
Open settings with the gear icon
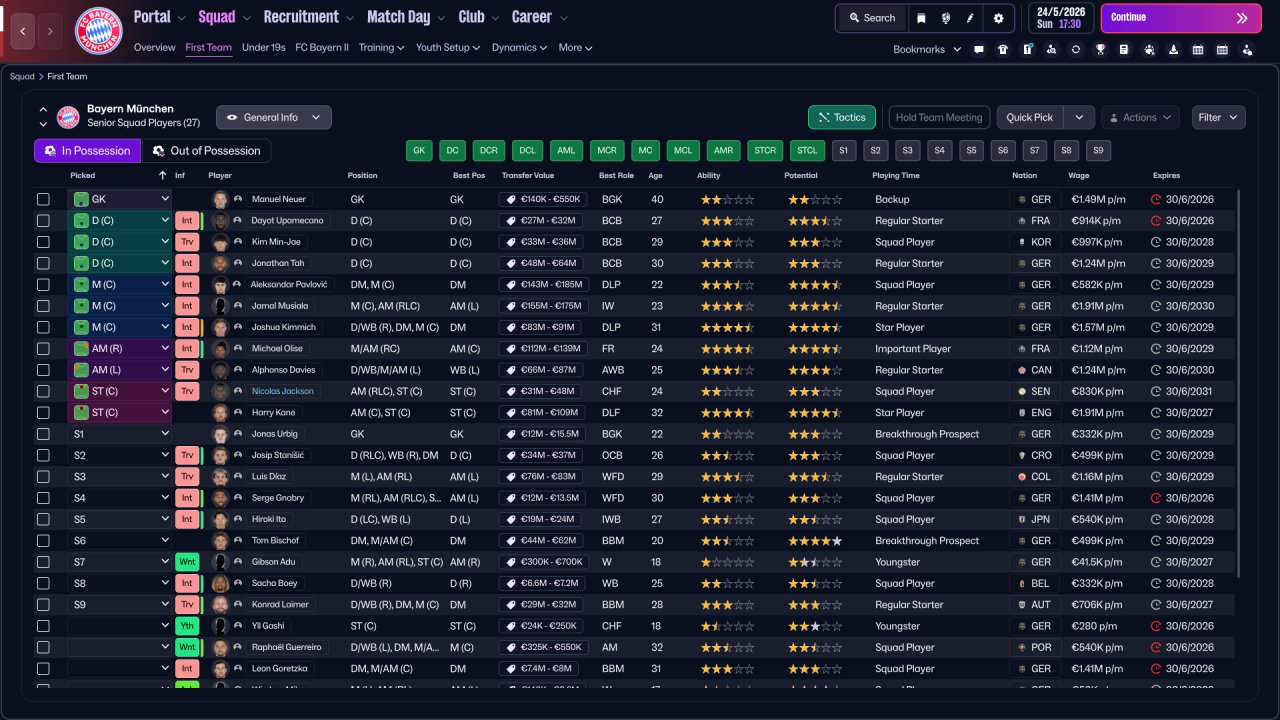pyautogui.click(x=998, y=18)
